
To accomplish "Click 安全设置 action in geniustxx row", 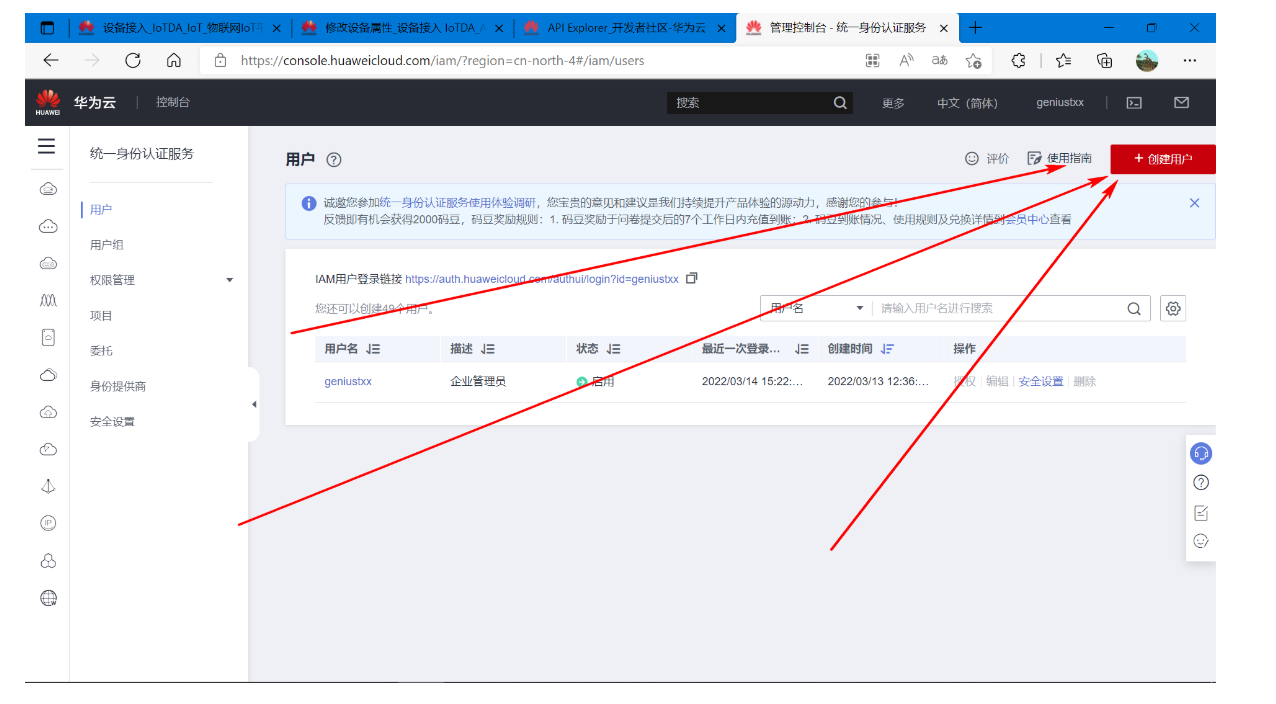I will [x=1041, y=381].
